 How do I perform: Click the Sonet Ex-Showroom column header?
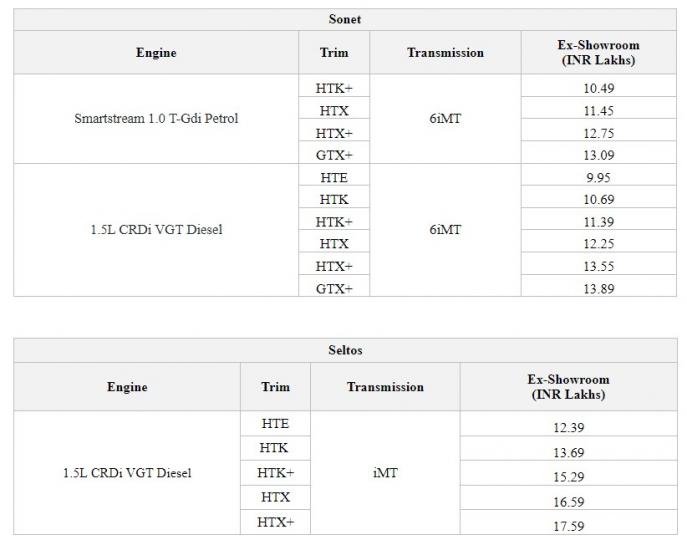click(598, 53)
